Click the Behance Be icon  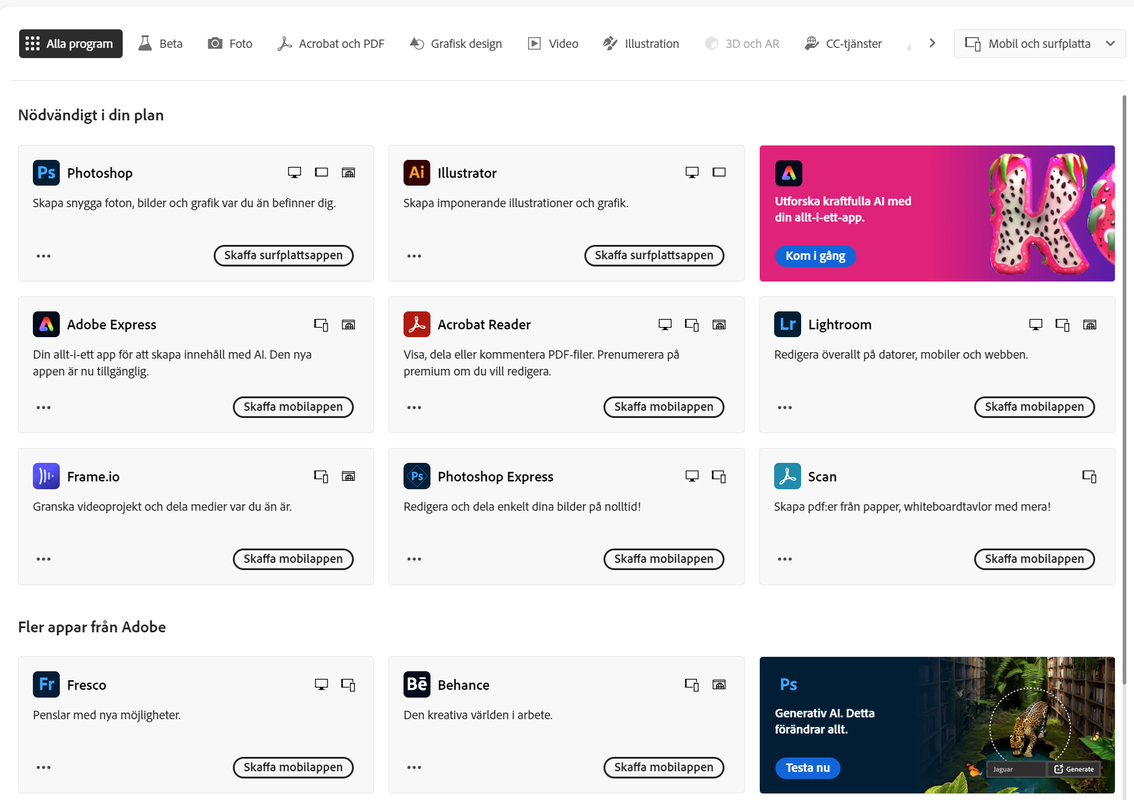417,684
